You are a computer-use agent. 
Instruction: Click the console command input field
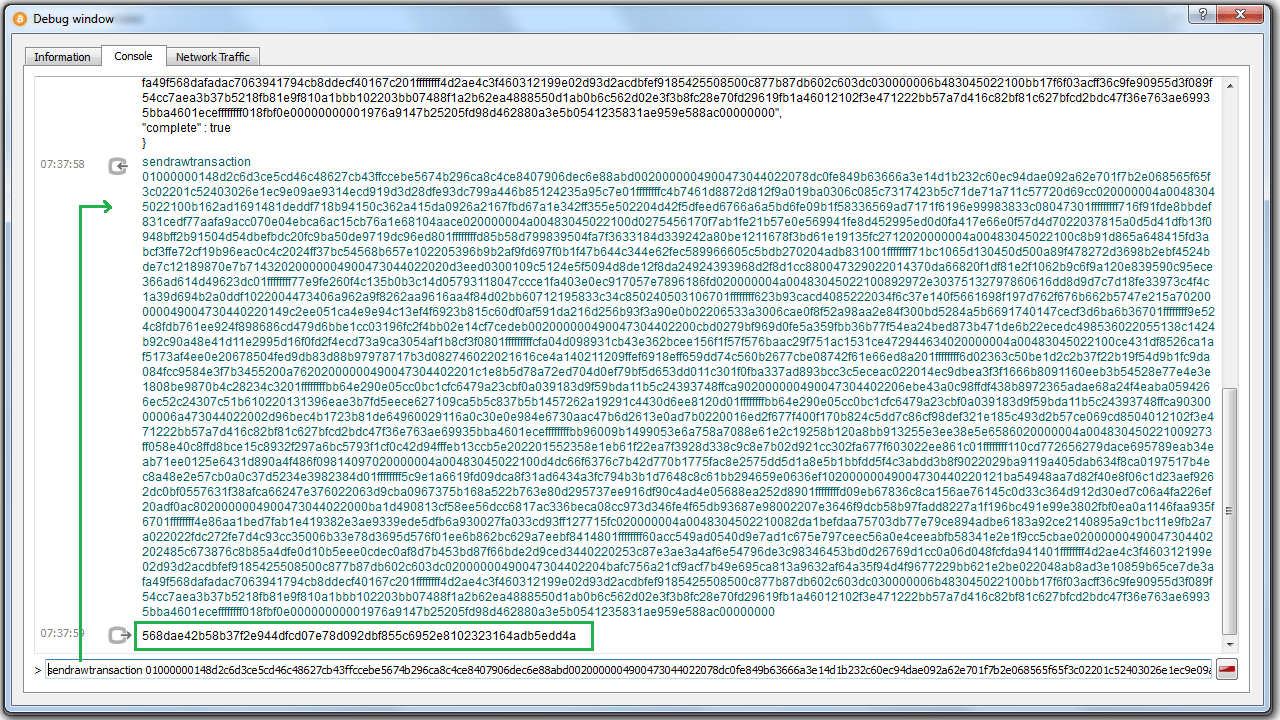(628, 670)
